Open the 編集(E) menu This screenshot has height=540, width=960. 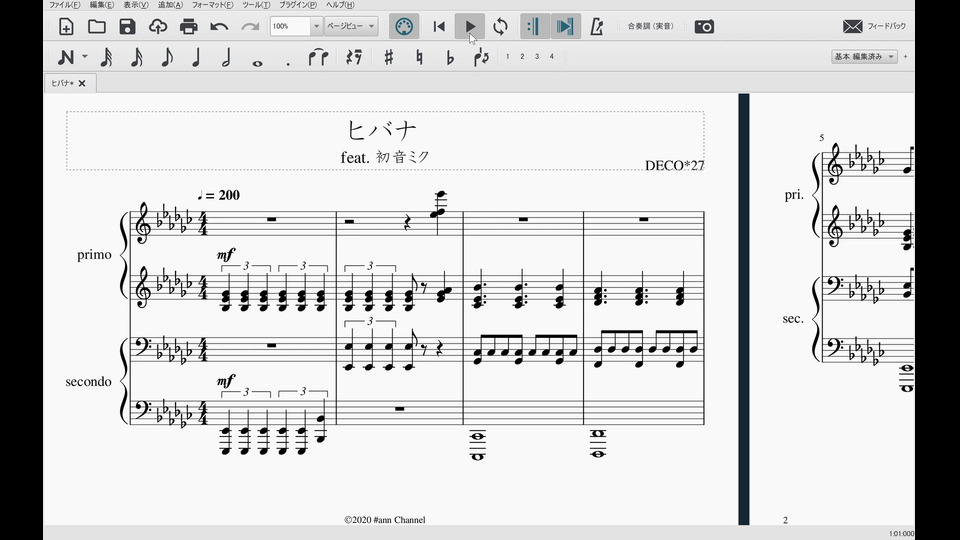tap(102, 5)
